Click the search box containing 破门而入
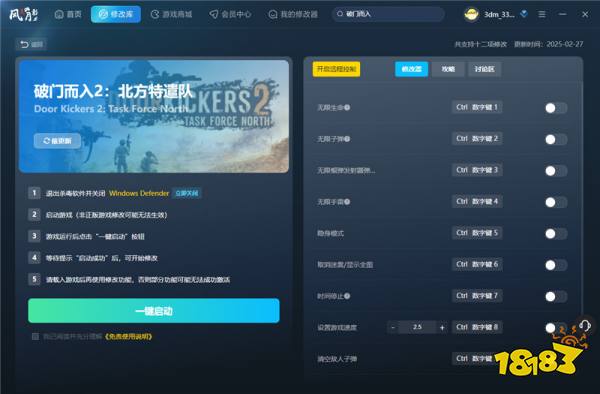 pyautogui.click(x=388, y=14)
